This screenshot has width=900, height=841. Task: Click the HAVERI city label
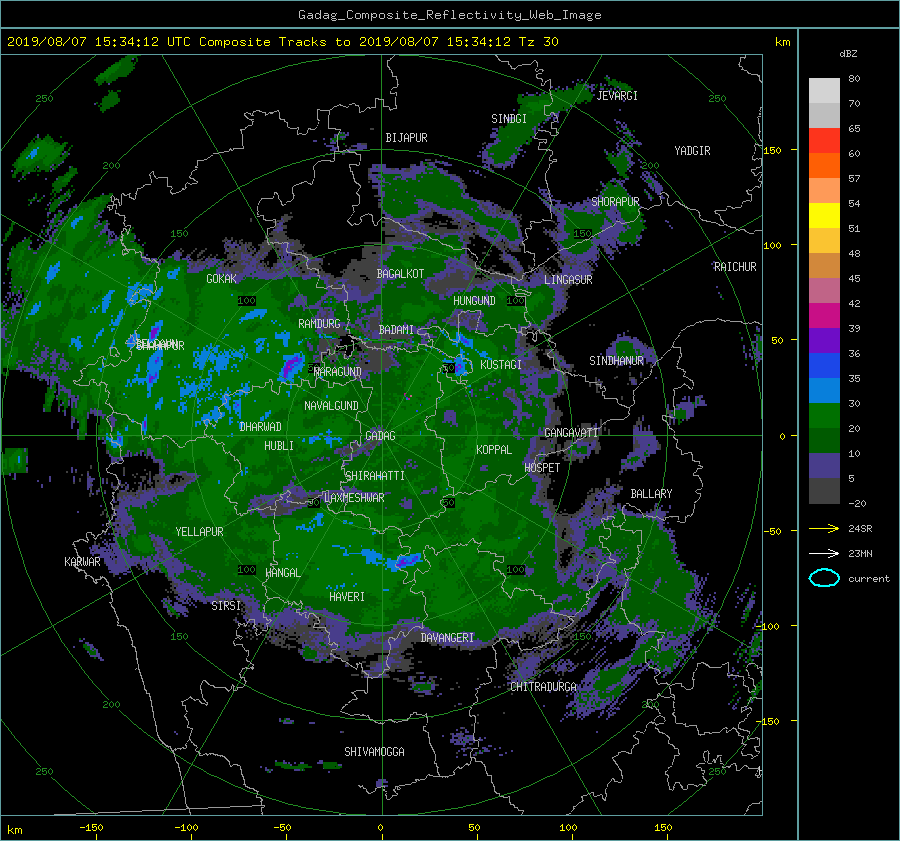(347, 597)
